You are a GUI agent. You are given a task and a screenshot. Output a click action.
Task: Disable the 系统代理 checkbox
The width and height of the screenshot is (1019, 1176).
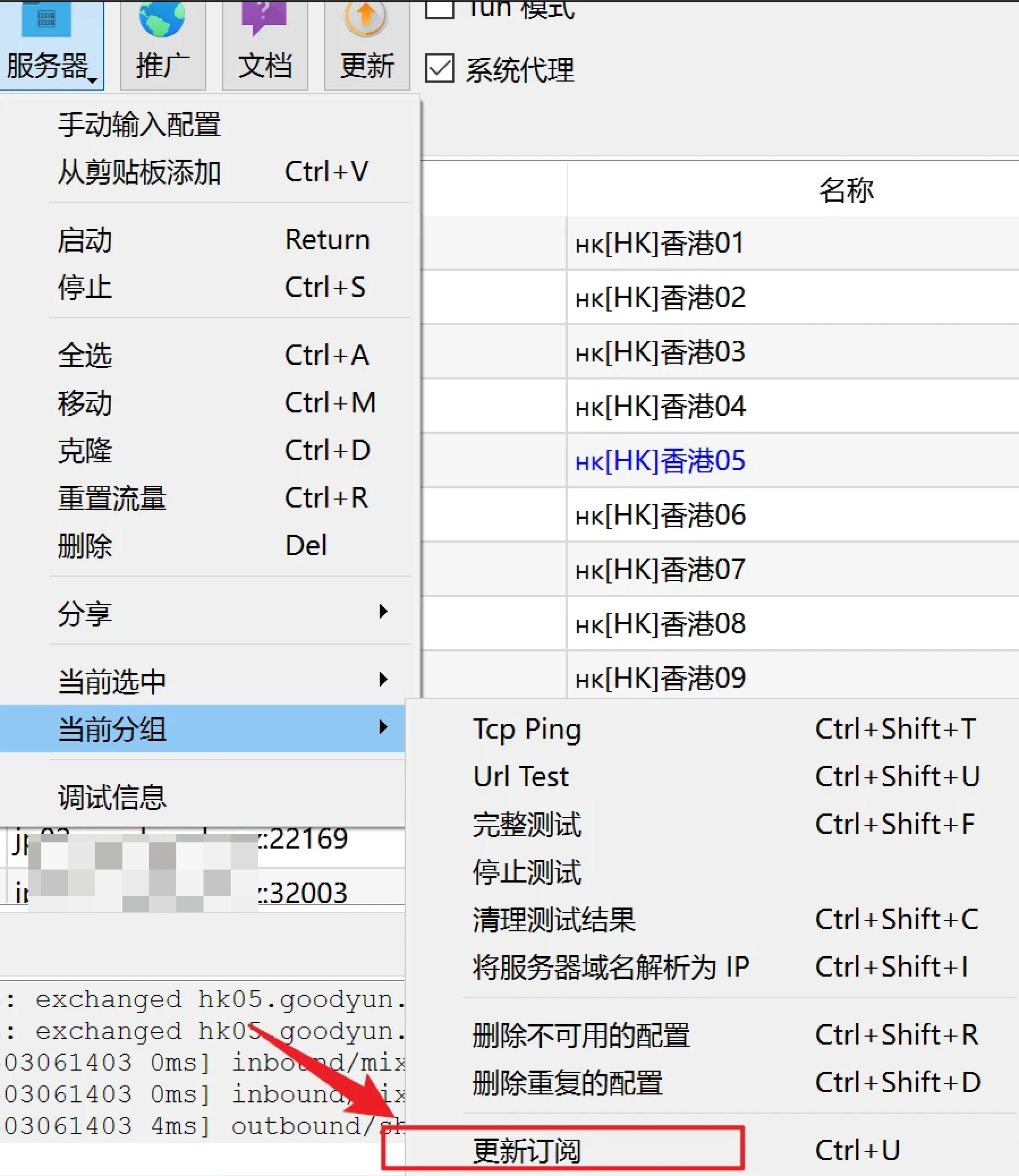tap(440, 69)
